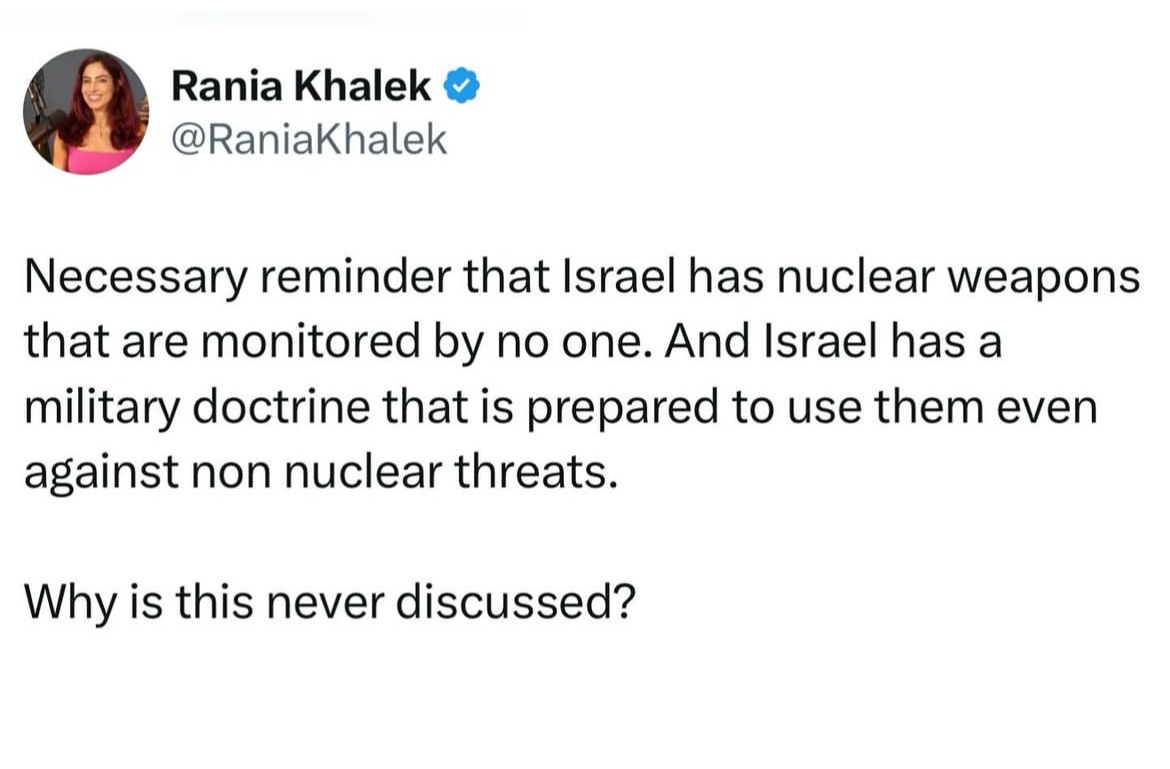Click the blue verified checkmark badge

[462, 85]
